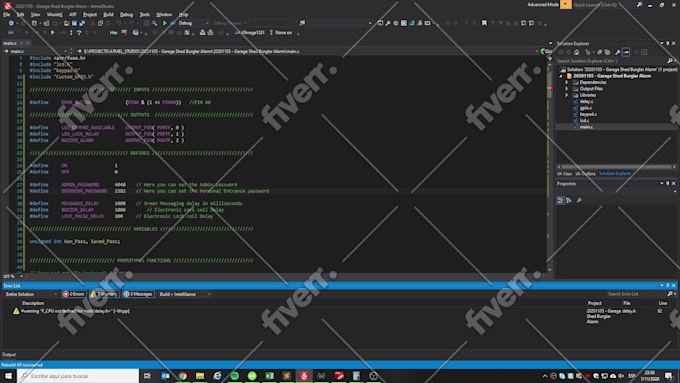The image size is (680, 383).
Task: Click the Copy toolbar icon
Action: coord(101,23)
